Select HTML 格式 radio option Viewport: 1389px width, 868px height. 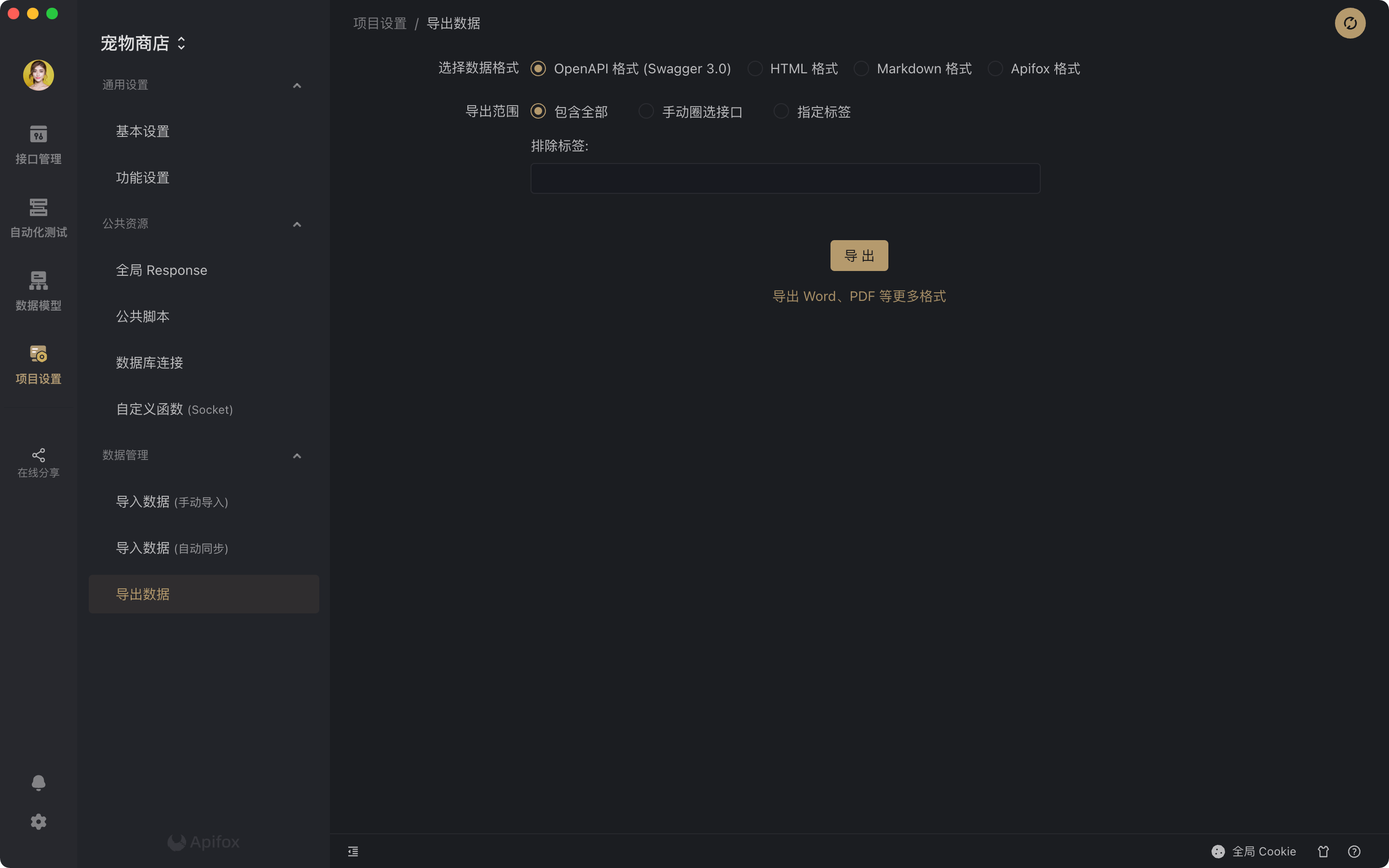(x=755, y=69)
